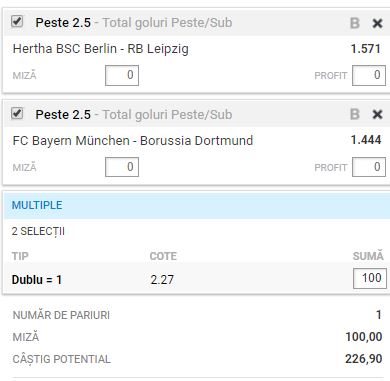Click the B banker icon for Bayern bet
390x381 pixels.
[355, 114]
